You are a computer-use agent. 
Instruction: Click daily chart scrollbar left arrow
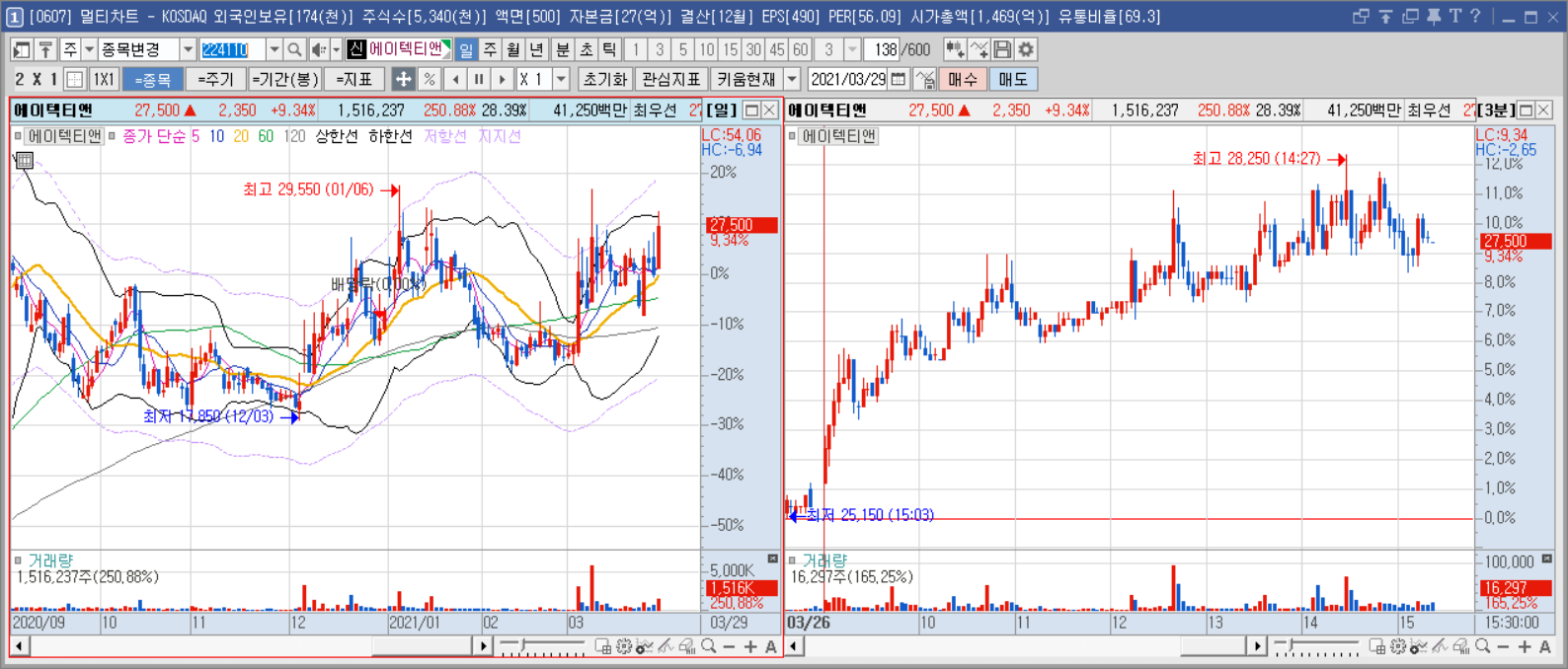[19, 647]
